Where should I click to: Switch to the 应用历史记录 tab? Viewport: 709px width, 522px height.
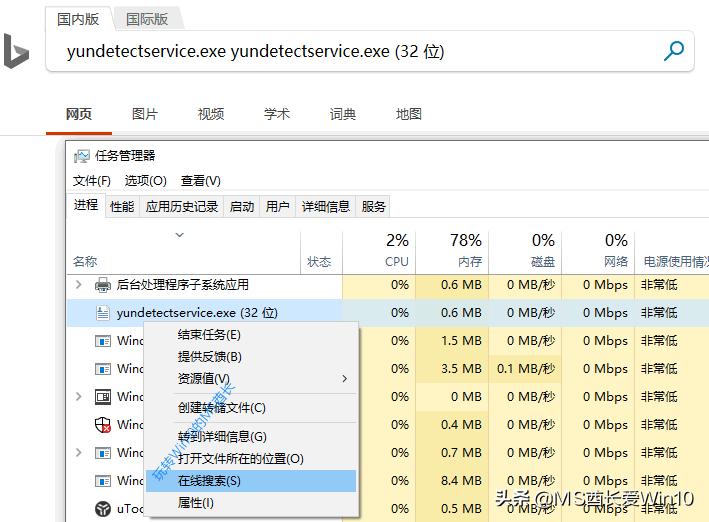tap(182, 207)
